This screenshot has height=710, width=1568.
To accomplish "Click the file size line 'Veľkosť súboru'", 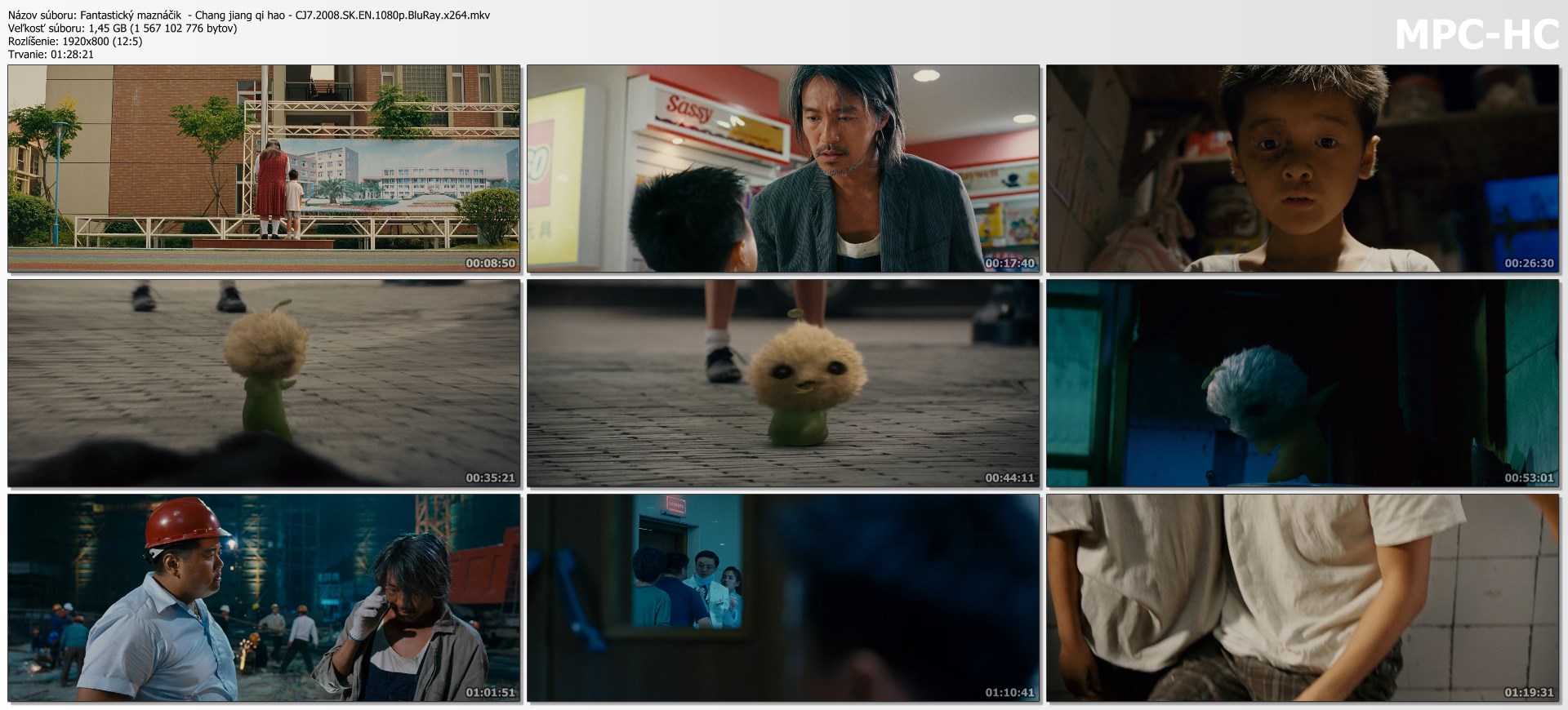I will coord(122,28).
